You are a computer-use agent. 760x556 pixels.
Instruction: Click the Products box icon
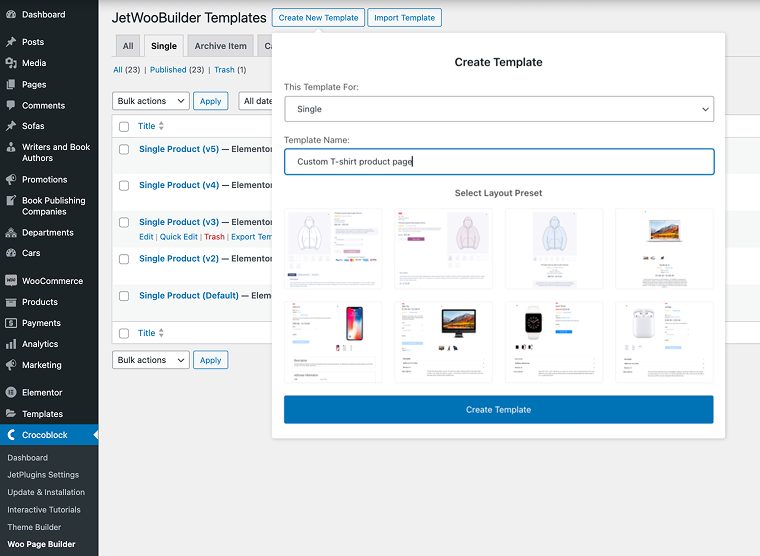point(11,302)
